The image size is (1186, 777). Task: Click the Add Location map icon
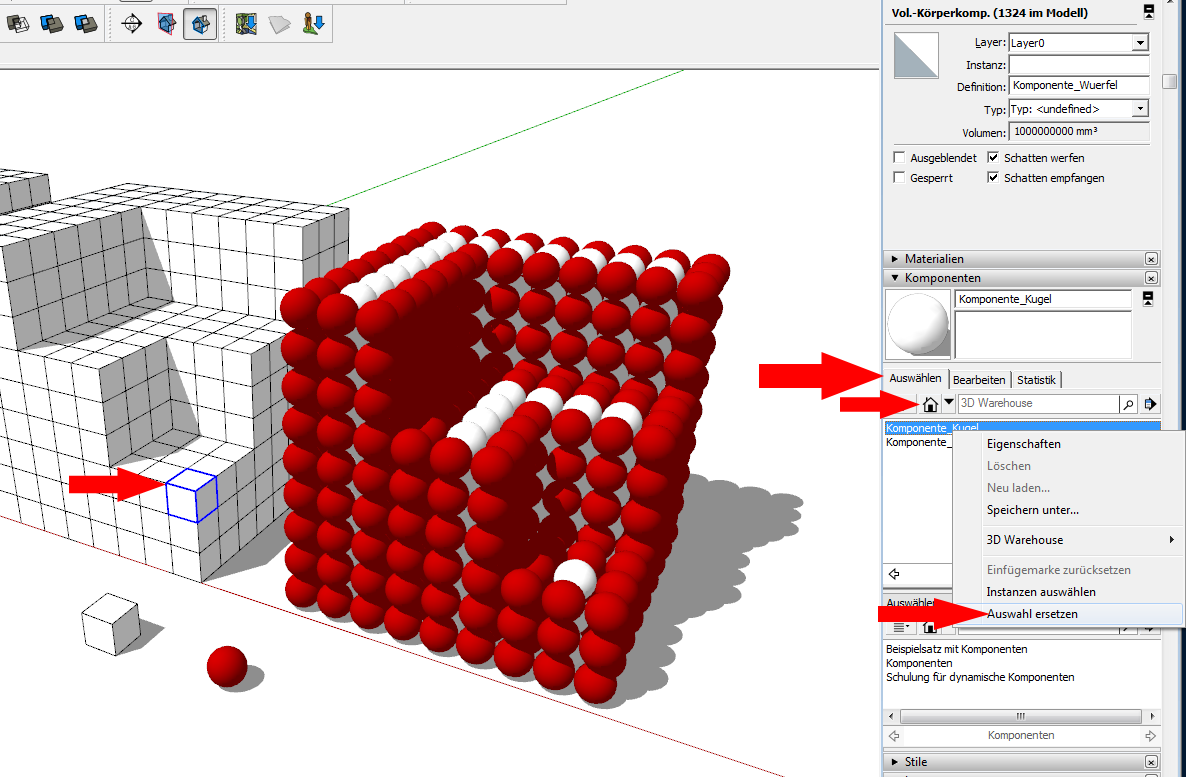click(247, 25)
